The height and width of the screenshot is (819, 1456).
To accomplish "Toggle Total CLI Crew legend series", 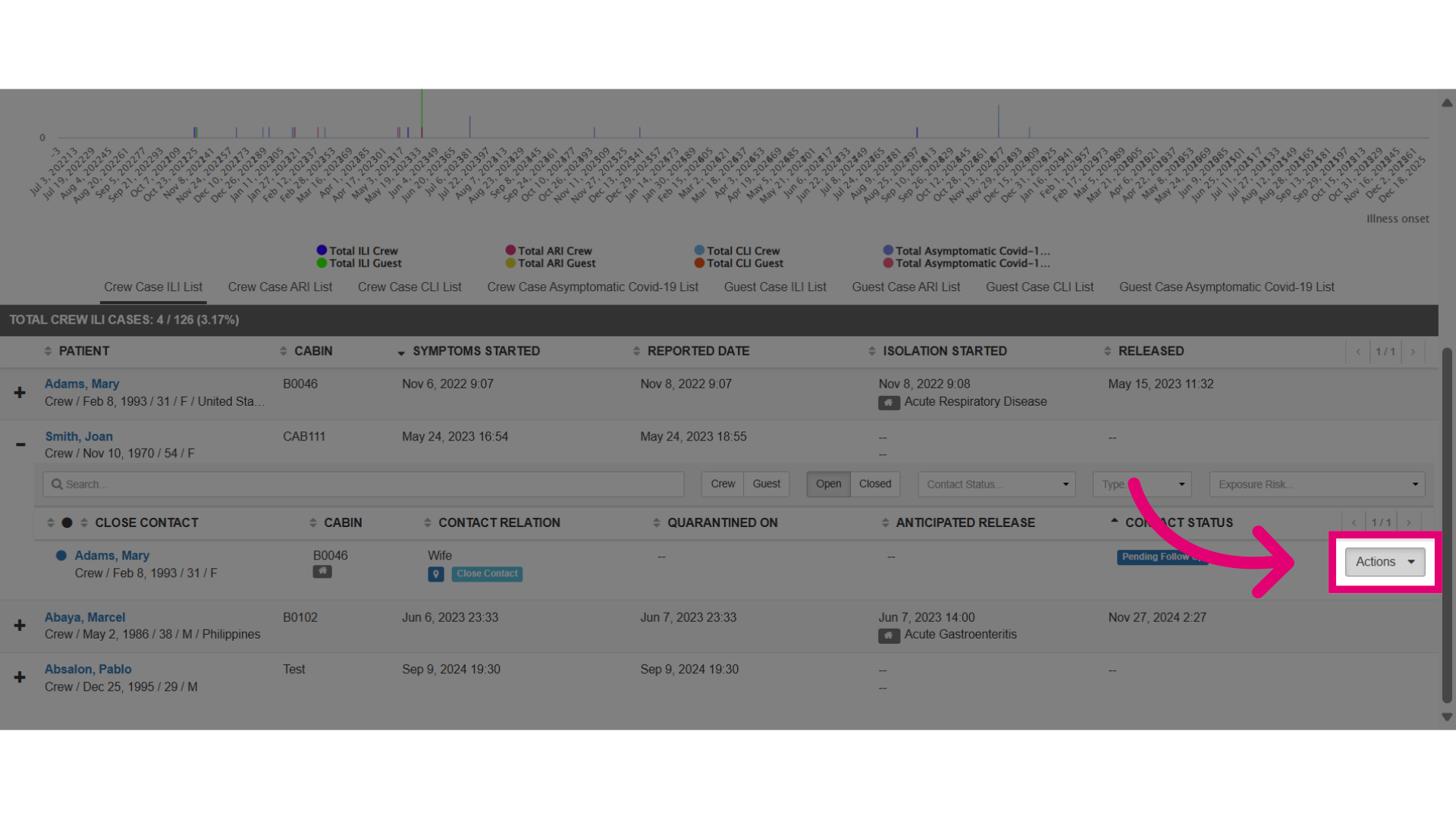I will 737,251.
